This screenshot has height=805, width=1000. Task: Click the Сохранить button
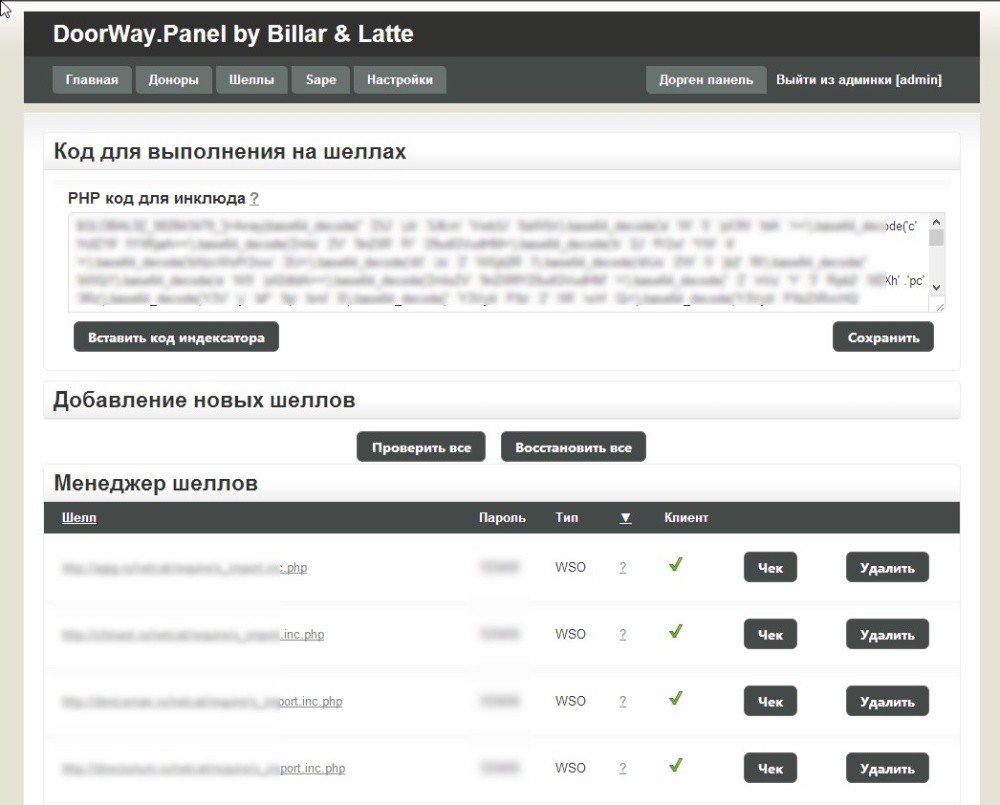click(882, 337)
